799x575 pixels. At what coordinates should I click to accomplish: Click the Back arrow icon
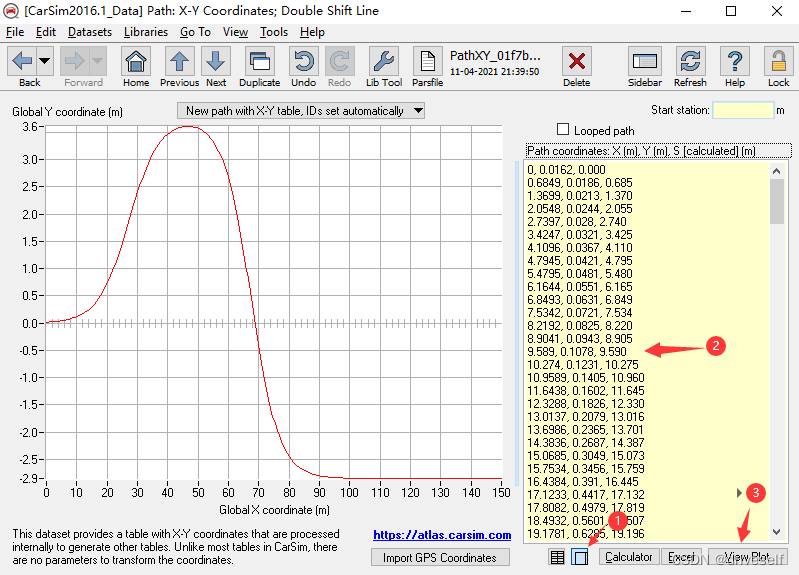22,61
